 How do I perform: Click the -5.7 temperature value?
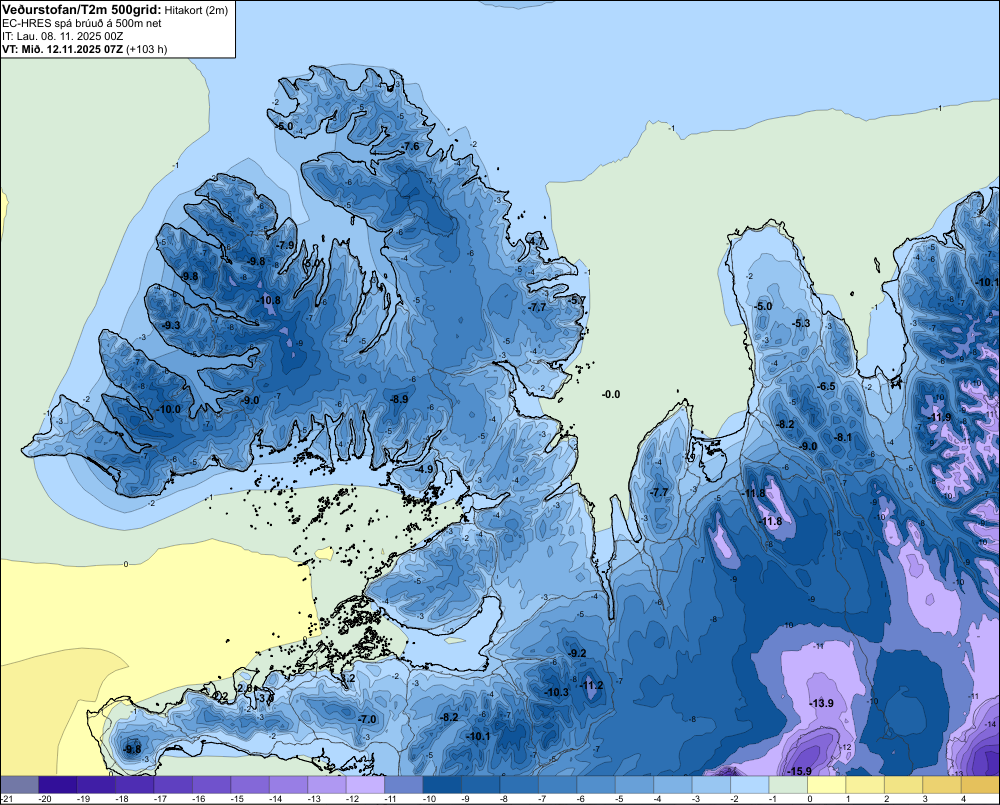tap(577, 300)
